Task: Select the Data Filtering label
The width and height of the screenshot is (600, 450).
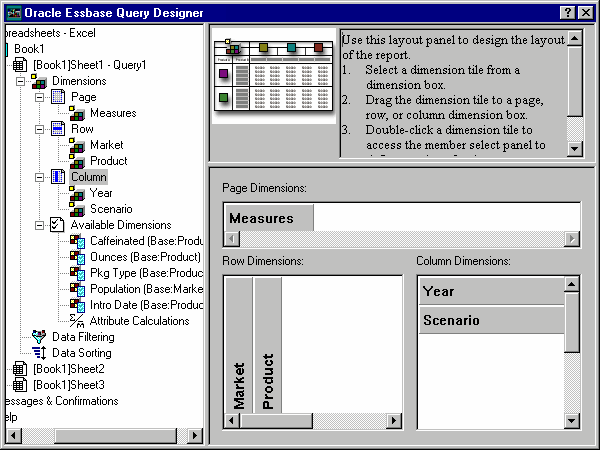Action: point(83,337)
